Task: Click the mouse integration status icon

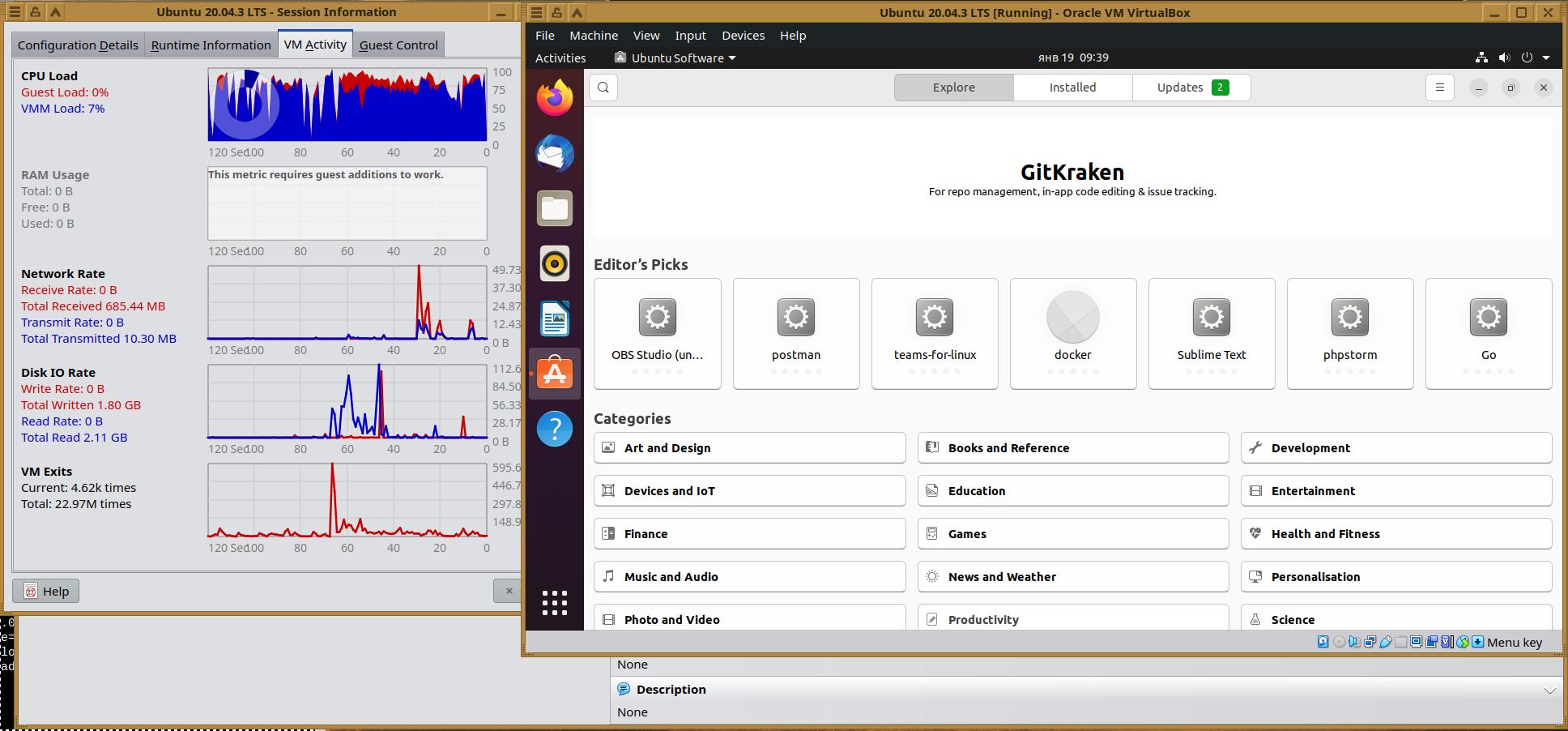Action: click(1463, 642)
